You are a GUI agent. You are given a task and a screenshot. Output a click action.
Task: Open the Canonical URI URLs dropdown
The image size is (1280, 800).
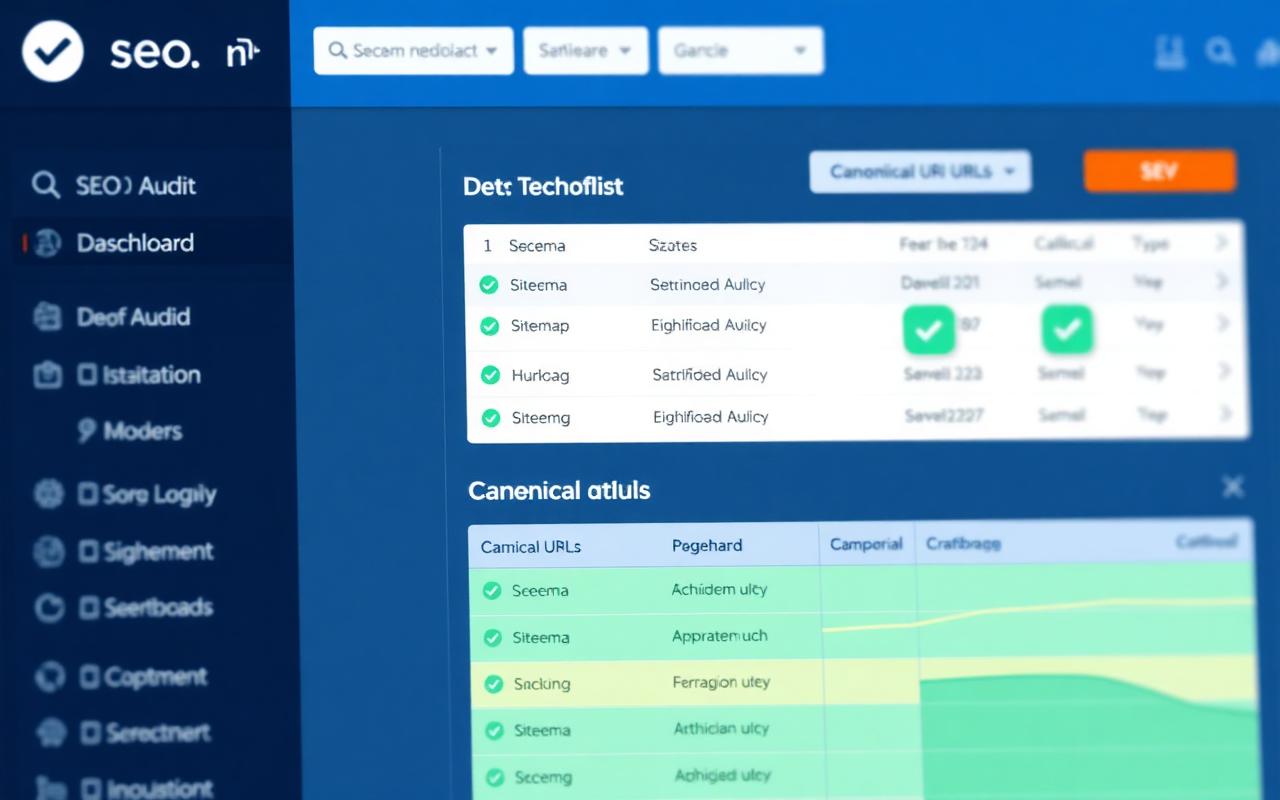tap(920, 172)
